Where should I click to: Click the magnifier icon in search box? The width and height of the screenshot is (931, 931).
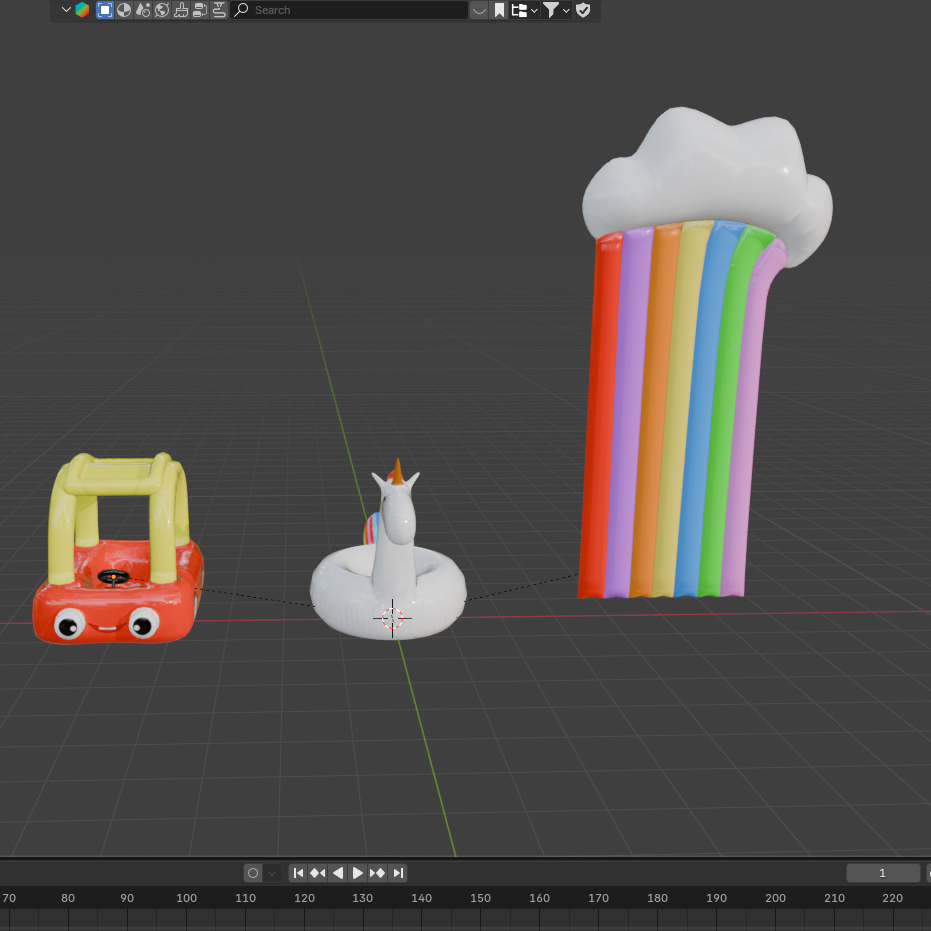click(x=241, y=10)
